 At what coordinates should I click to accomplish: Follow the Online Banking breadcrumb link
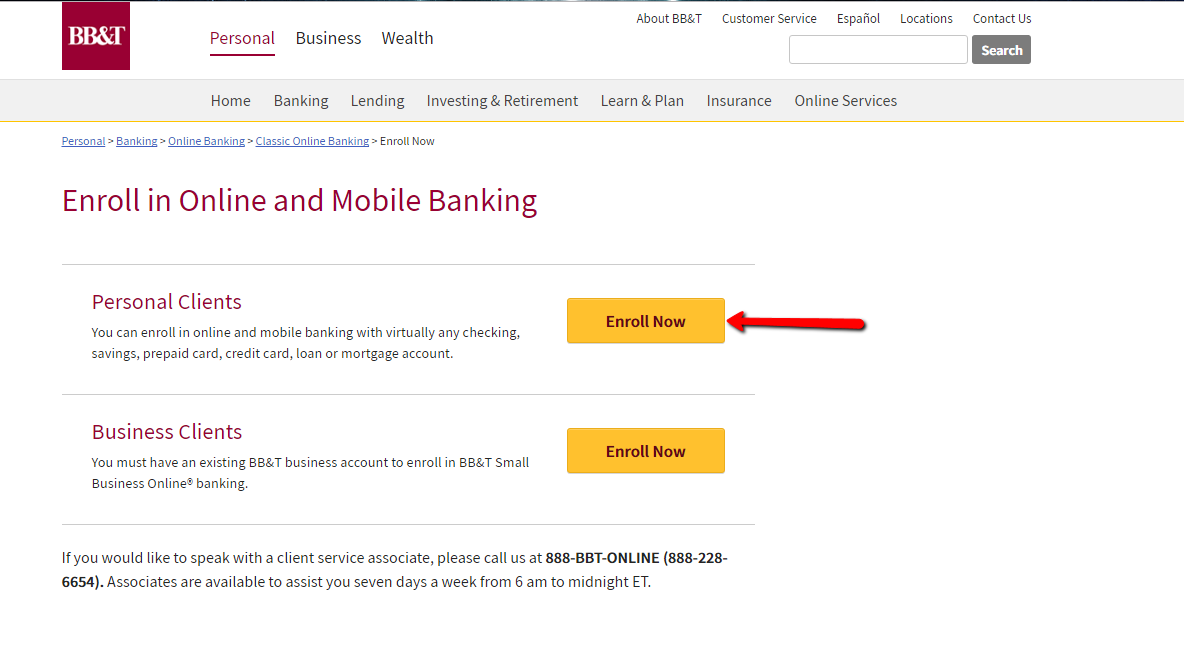point(206,140)
